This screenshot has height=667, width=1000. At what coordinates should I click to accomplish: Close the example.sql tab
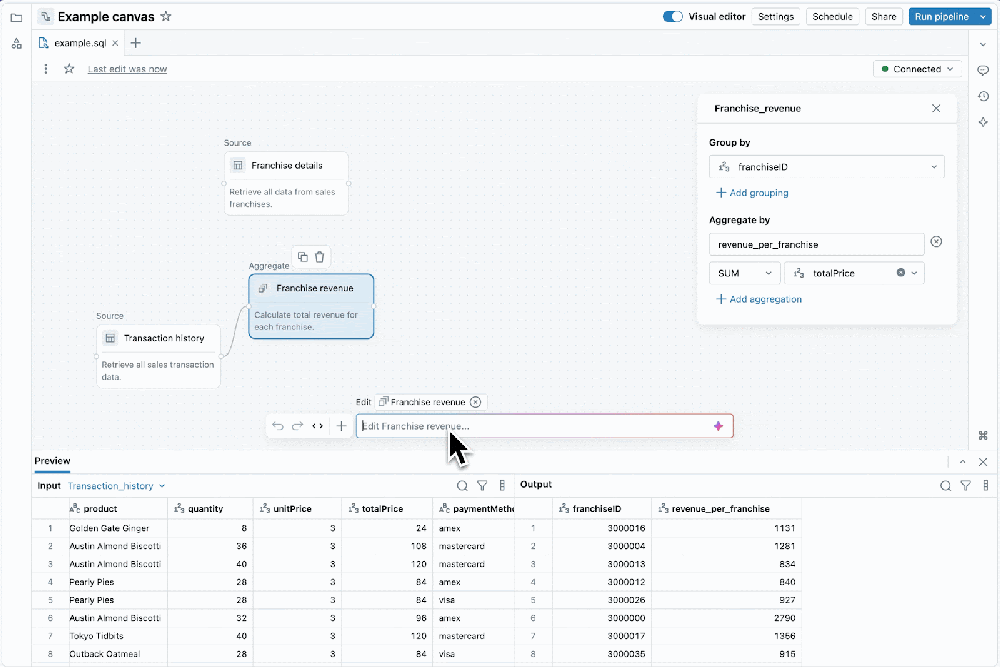pyautogui.click(x=115, y=43)
